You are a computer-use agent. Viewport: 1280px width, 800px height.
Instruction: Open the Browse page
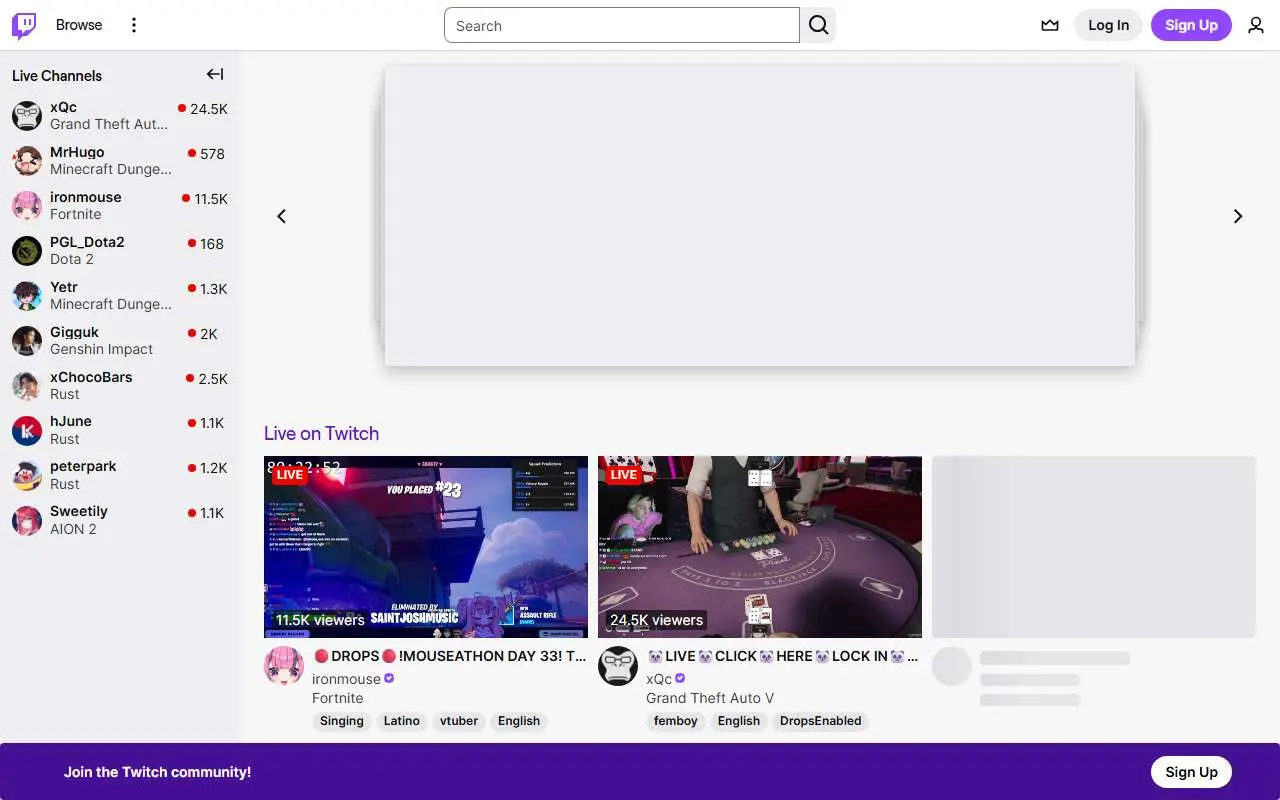[79, 25]
